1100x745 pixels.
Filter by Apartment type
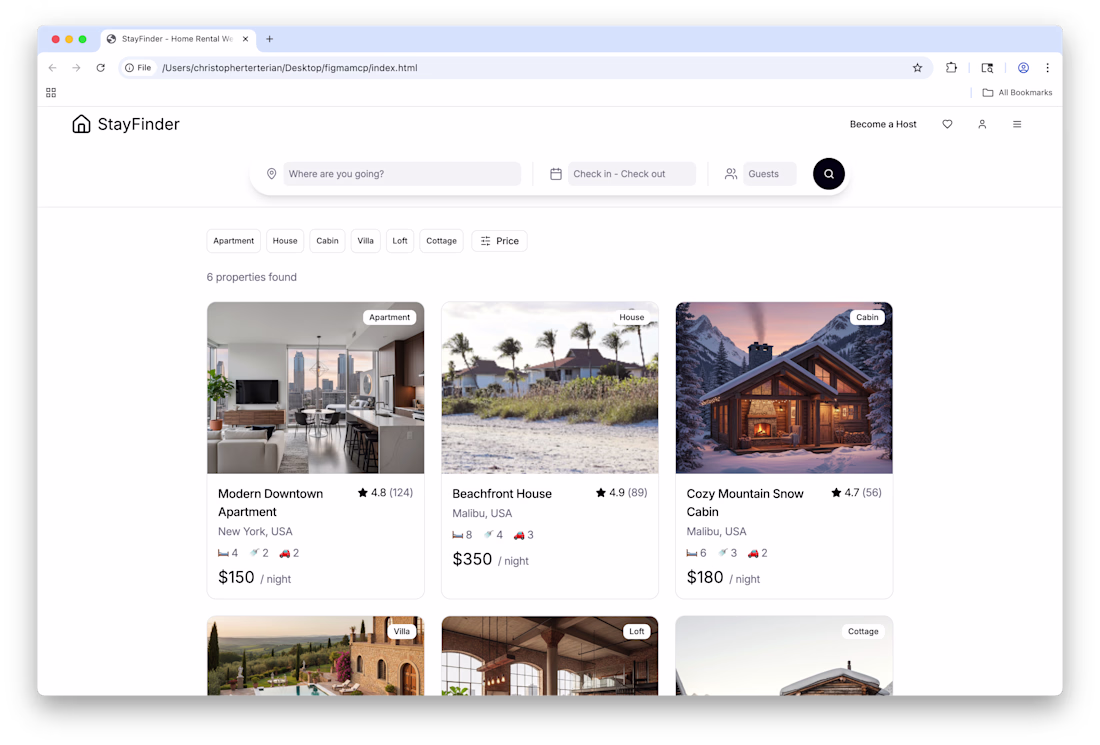pyautogui.click(x=234, y=241)
